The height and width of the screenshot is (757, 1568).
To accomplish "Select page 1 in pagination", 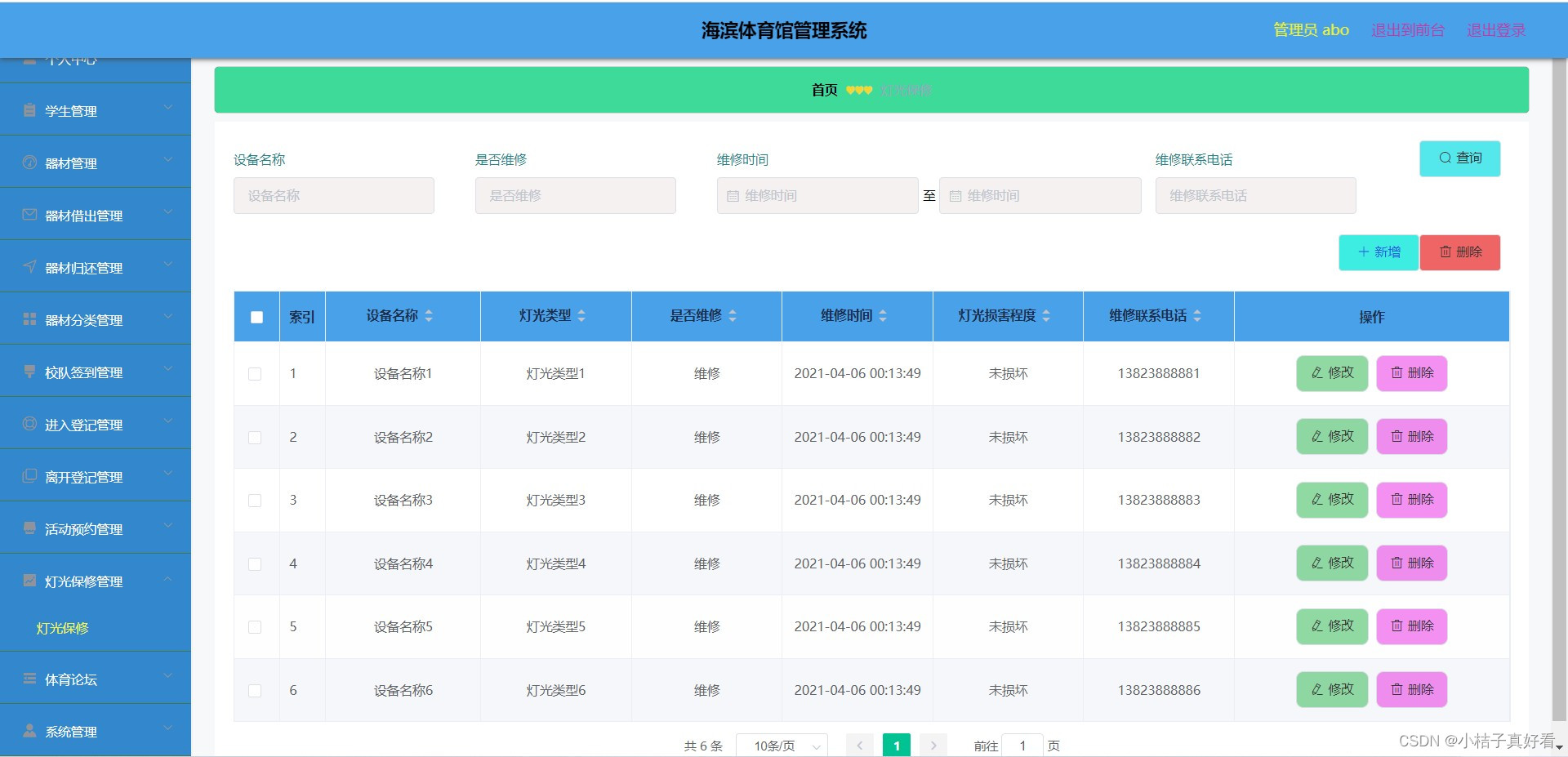I will coord(897,746).
